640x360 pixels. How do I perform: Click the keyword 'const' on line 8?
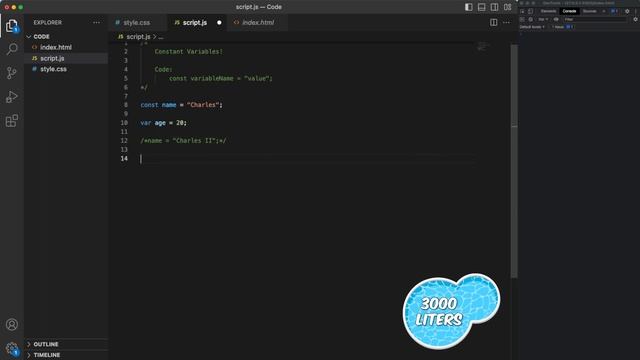(149, 105)
